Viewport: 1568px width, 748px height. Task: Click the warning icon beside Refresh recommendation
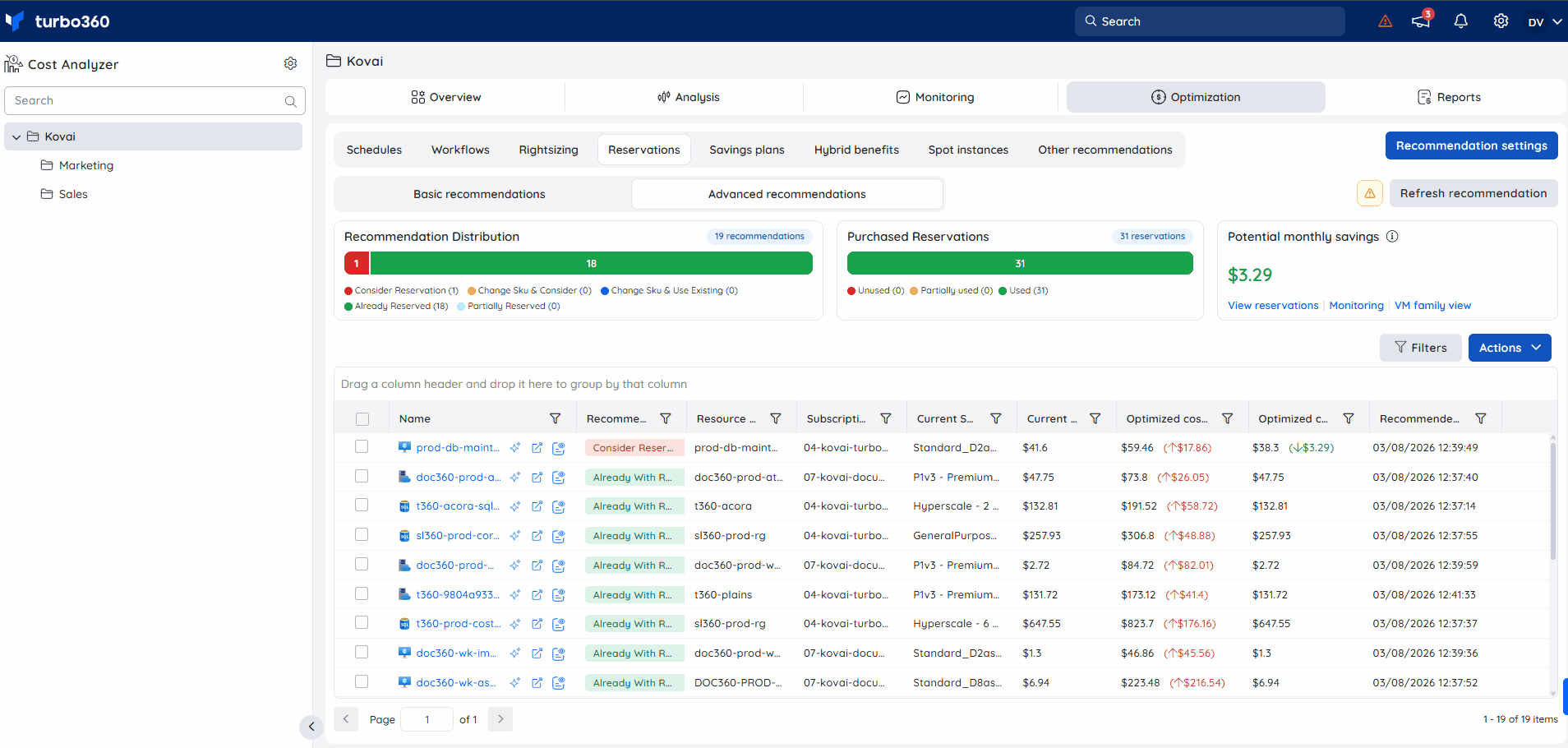coord(1370,193)
